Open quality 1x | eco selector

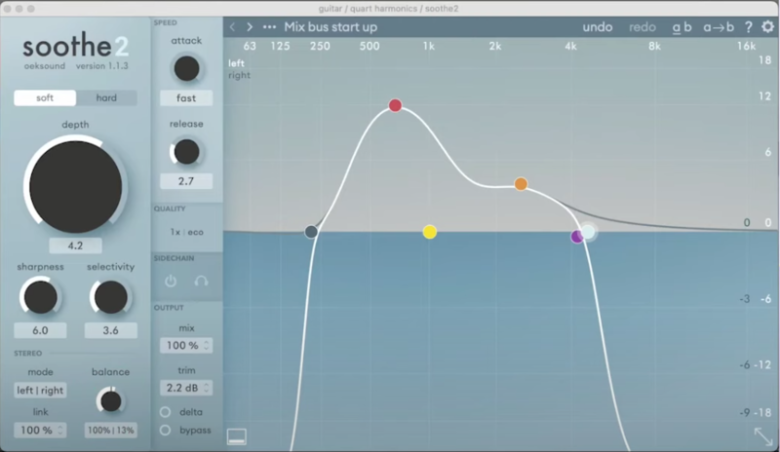(187, 232)
